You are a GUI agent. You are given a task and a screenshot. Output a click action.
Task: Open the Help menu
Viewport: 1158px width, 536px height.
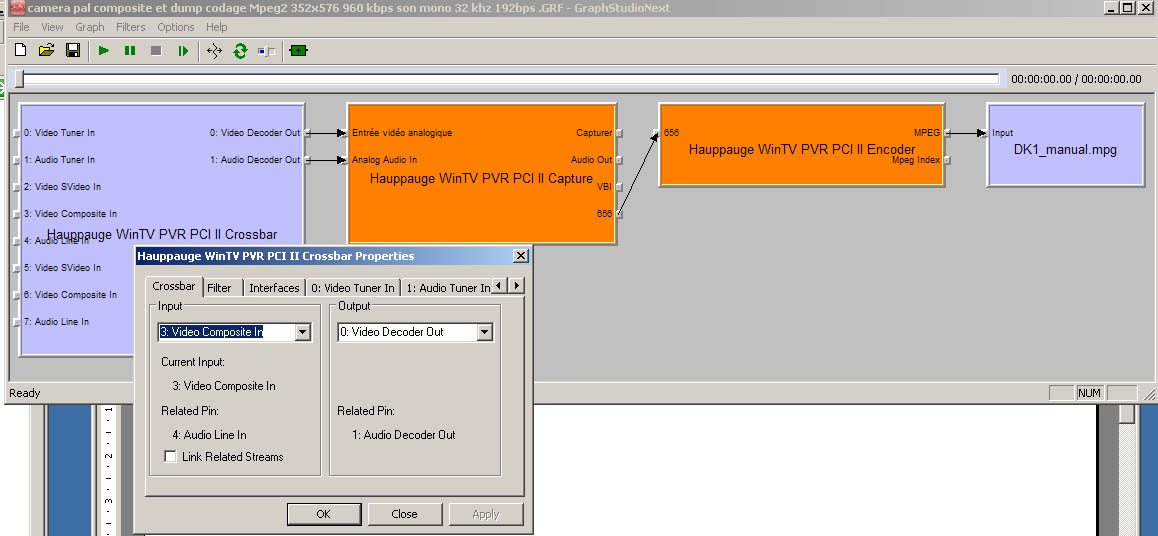click(x=216, y=27)
